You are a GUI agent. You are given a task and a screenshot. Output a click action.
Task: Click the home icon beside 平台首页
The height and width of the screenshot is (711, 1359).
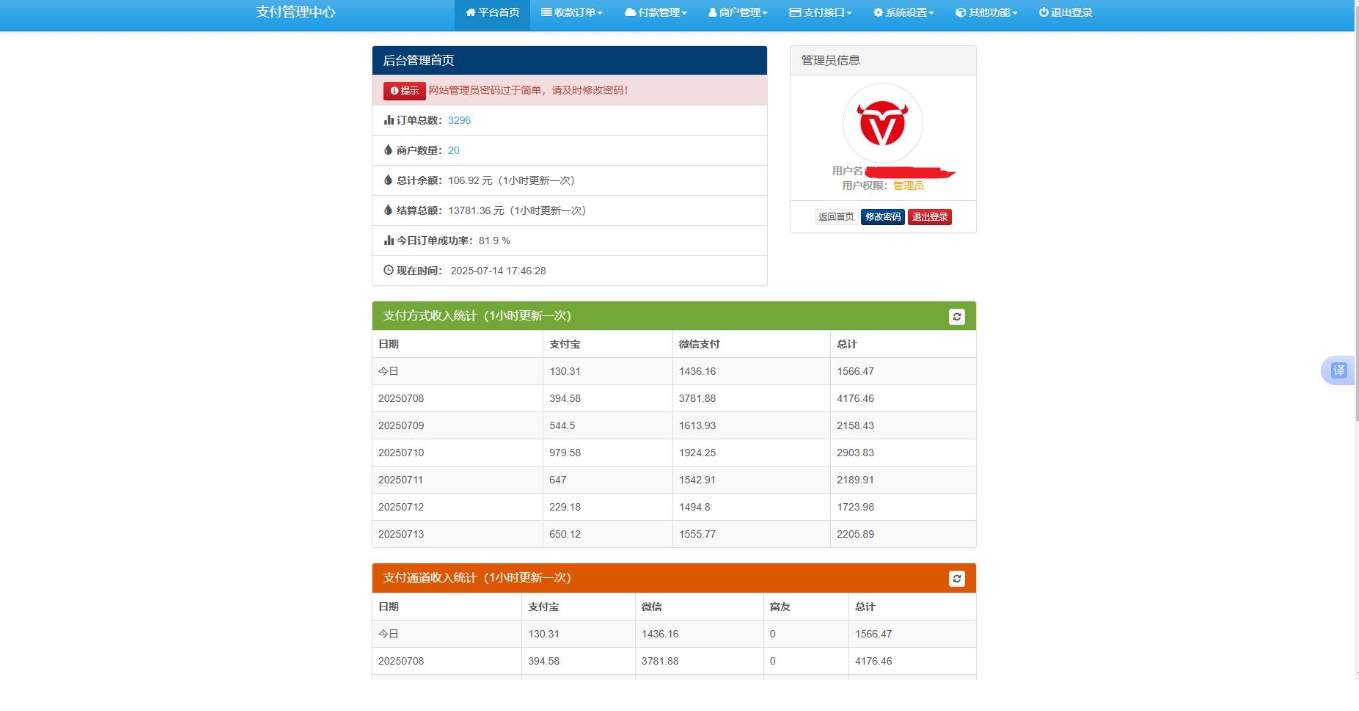470,13
